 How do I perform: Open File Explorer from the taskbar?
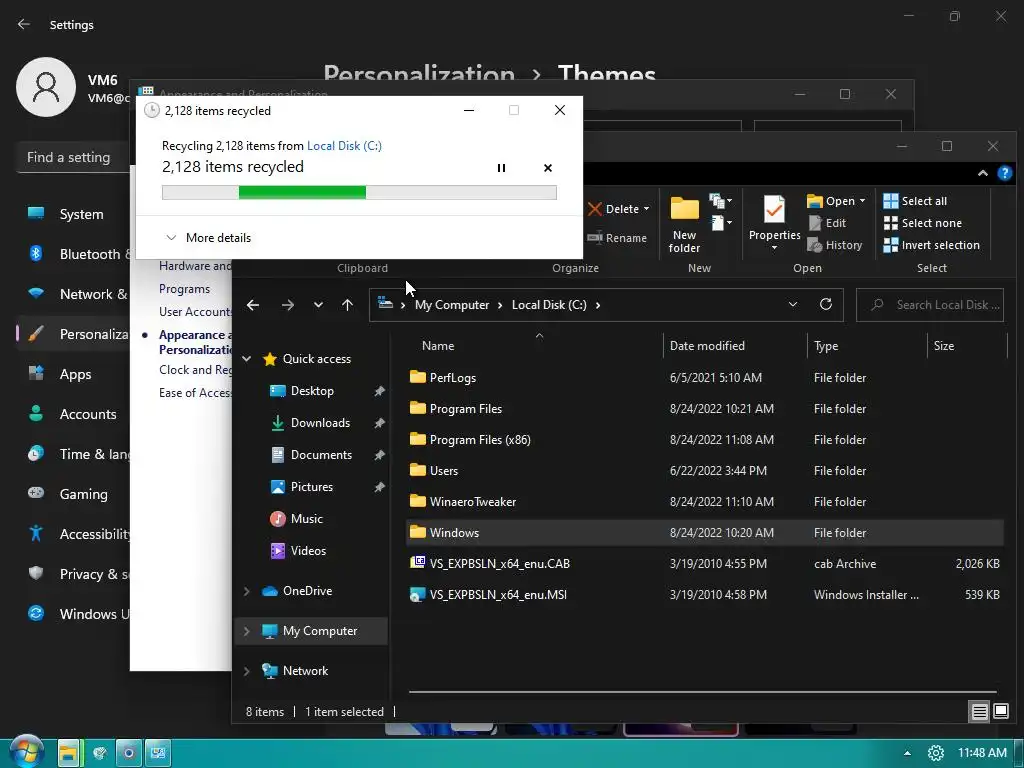[x=69, y=753]
